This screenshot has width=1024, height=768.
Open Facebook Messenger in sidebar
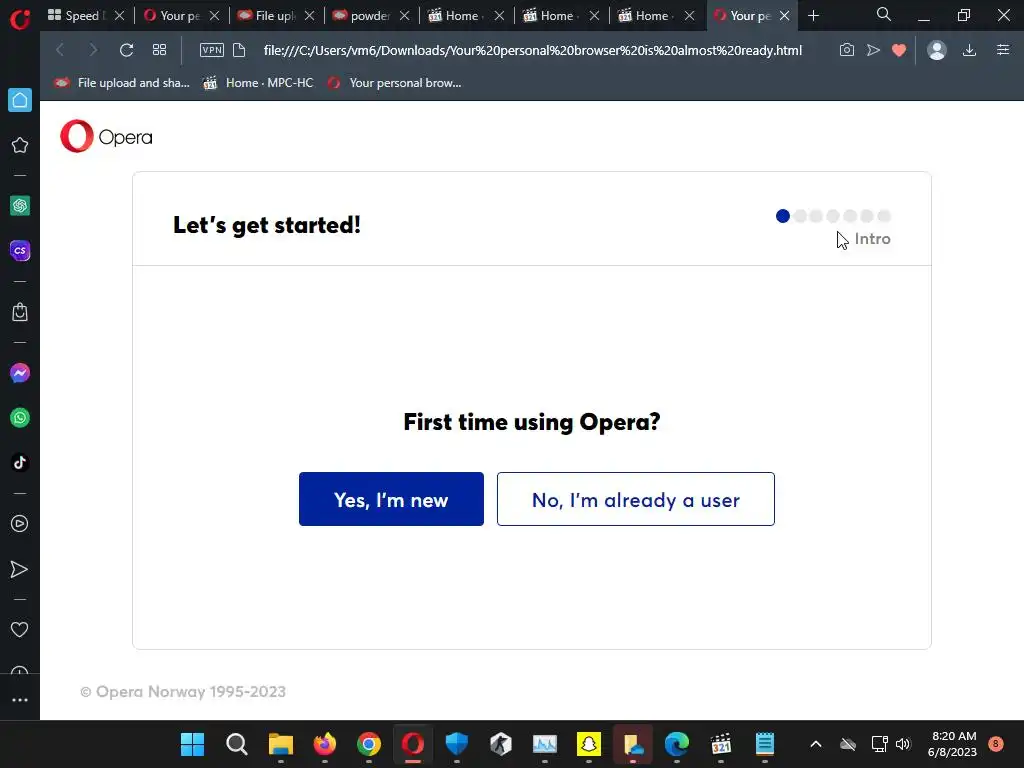point(20,373)
